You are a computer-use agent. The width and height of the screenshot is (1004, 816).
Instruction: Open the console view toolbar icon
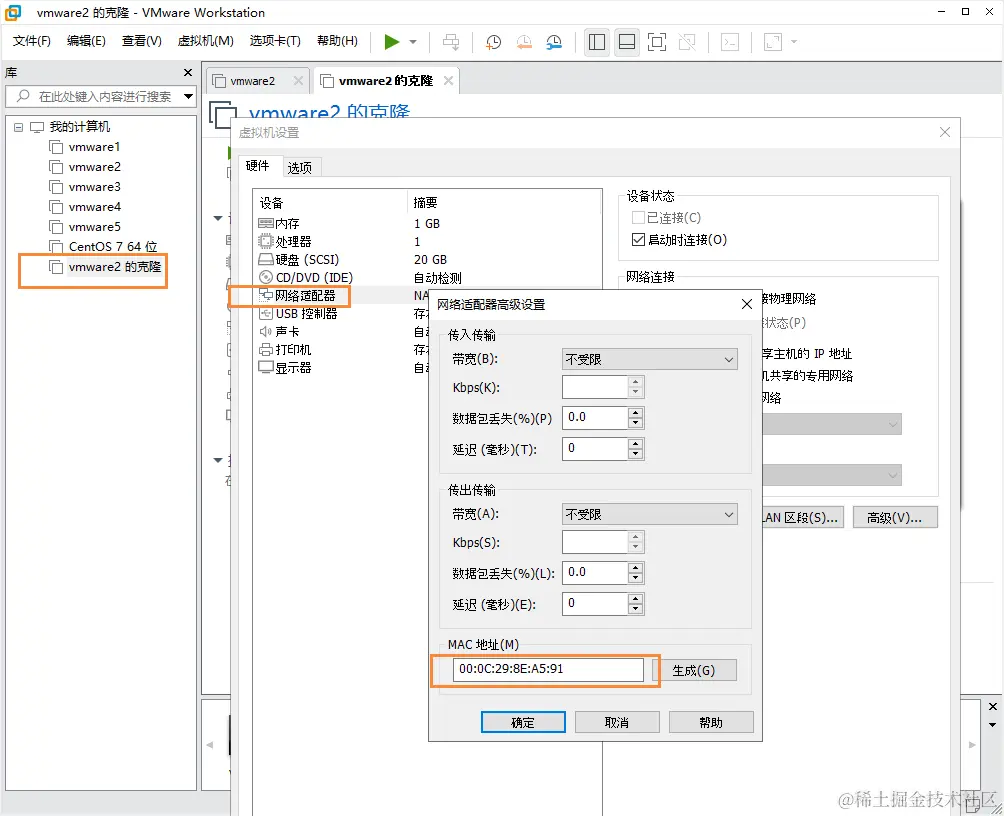tap(730, 42)
